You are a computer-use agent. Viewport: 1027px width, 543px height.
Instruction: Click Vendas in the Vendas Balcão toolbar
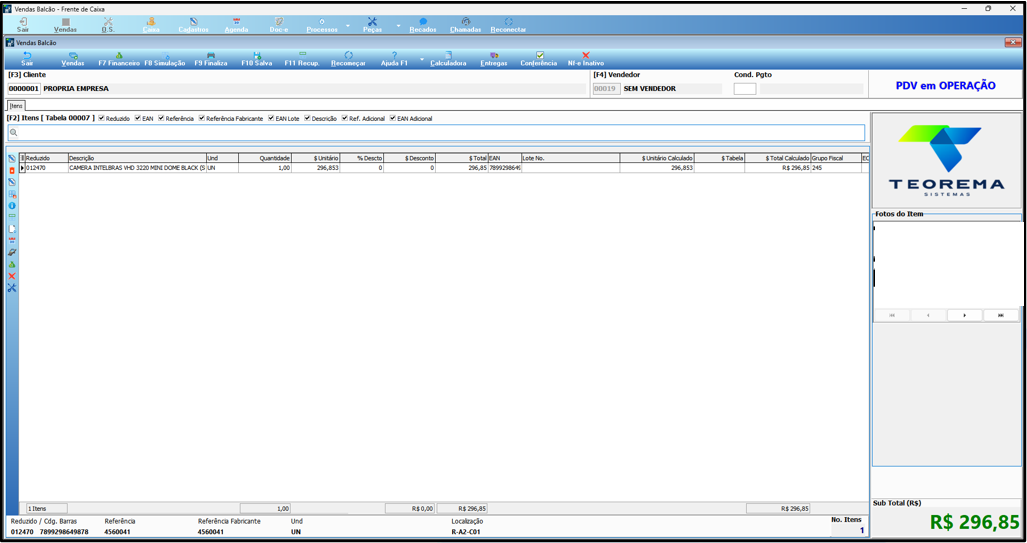click(x=73, y=60)
